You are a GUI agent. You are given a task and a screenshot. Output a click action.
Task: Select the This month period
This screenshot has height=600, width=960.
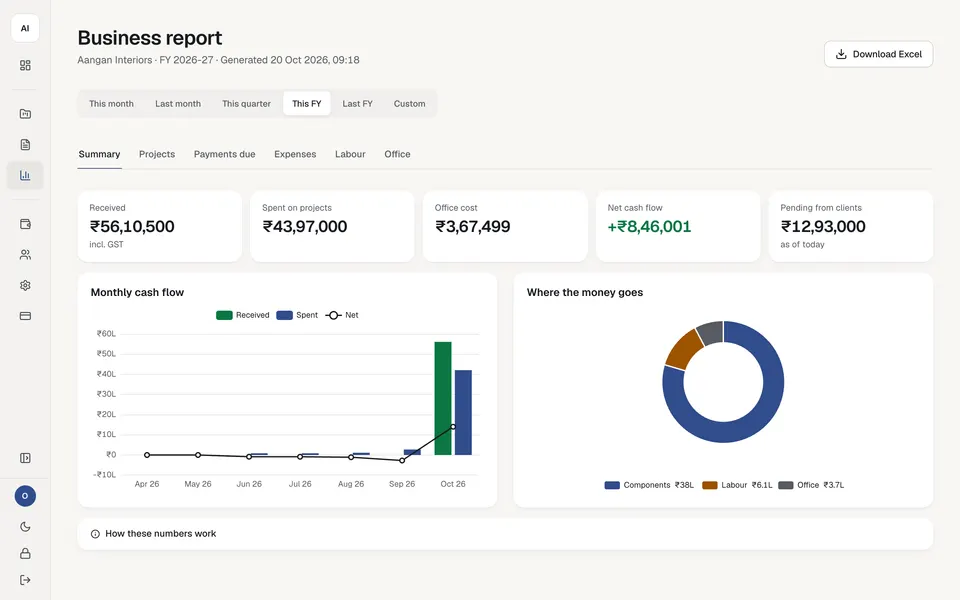[111, 103]
